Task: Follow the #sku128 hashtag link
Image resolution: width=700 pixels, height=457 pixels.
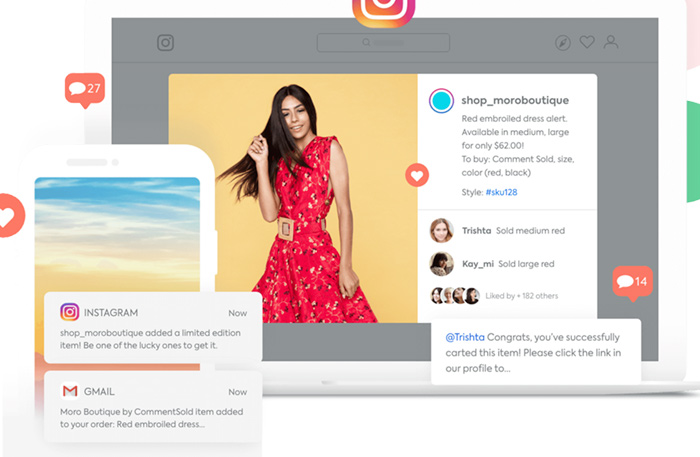Action: pyautogui.click(x=501, y=192)
